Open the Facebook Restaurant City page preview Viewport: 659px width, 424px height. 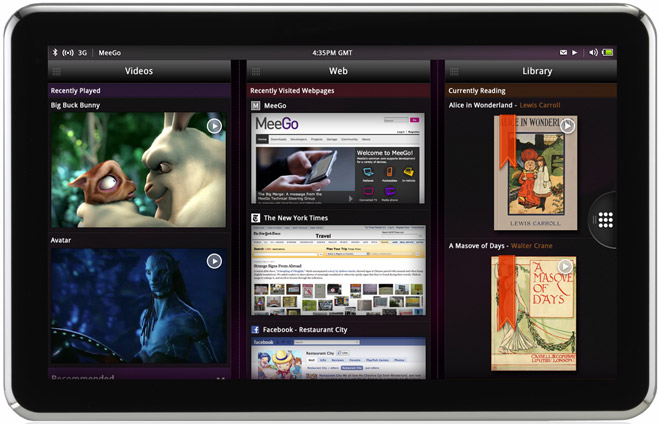(x=338, y=358)
